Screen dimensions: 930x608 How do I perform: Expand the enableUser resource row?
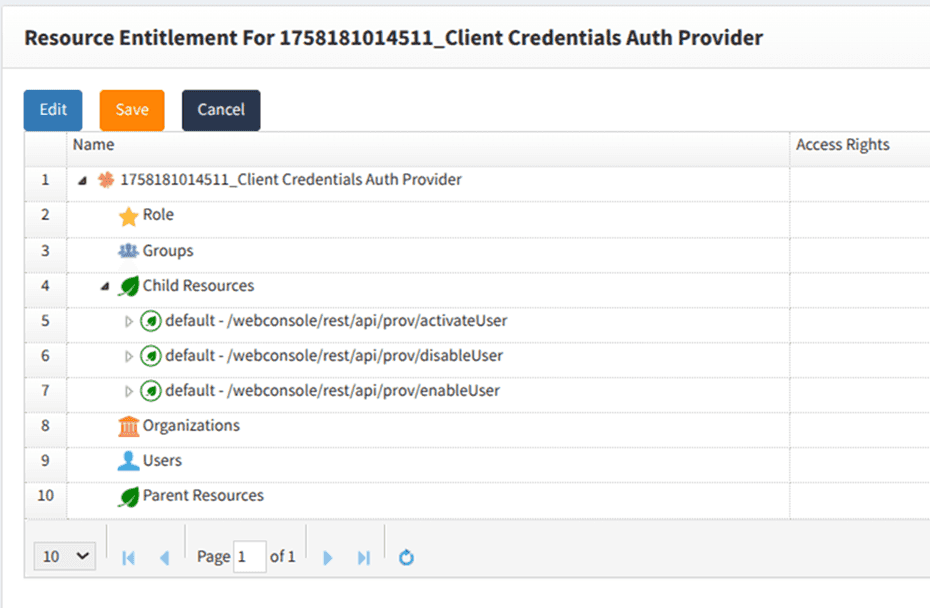(128, 392)
